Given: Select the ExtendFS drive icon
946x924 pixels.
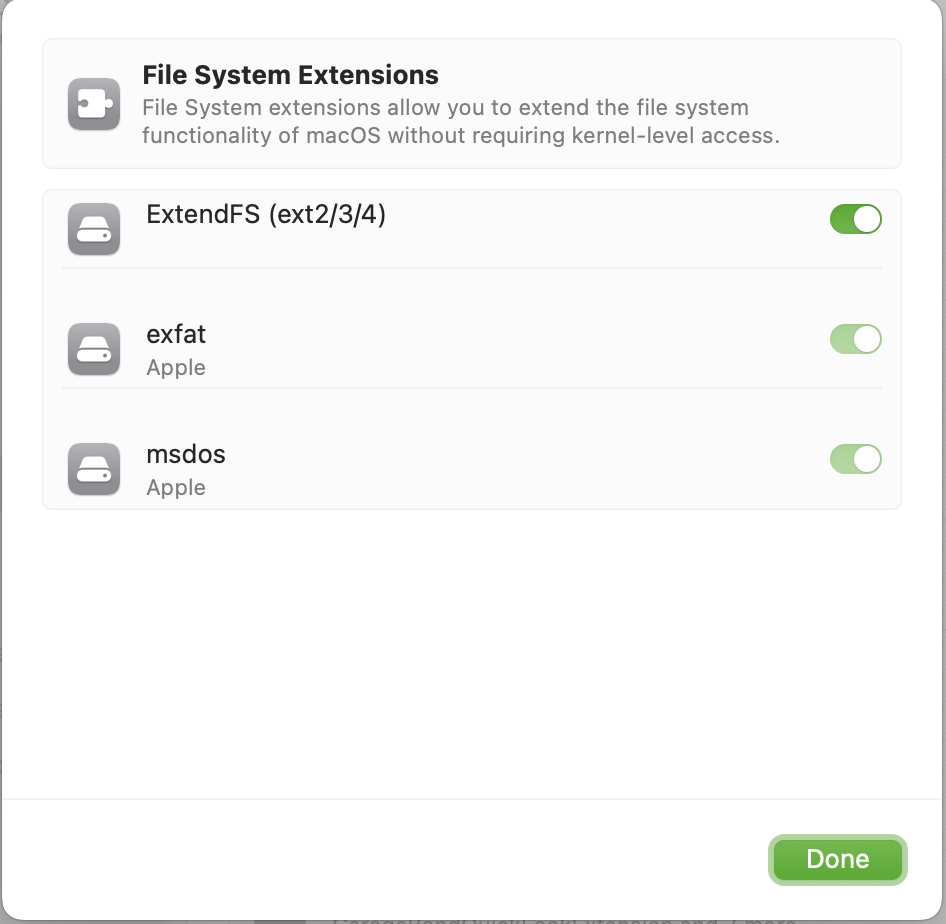Looking at the screenshot, I should click(93, 229).
